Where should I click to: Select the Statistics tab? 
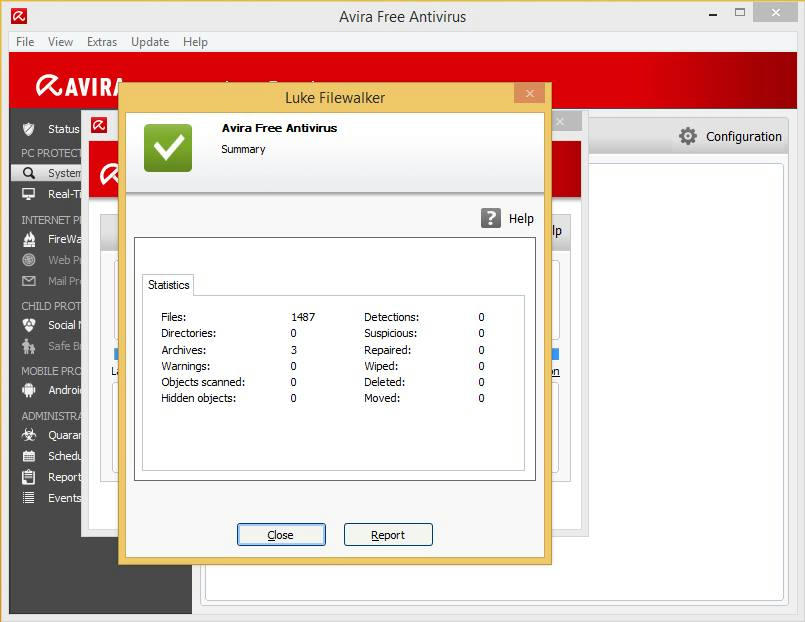point(168,285)
